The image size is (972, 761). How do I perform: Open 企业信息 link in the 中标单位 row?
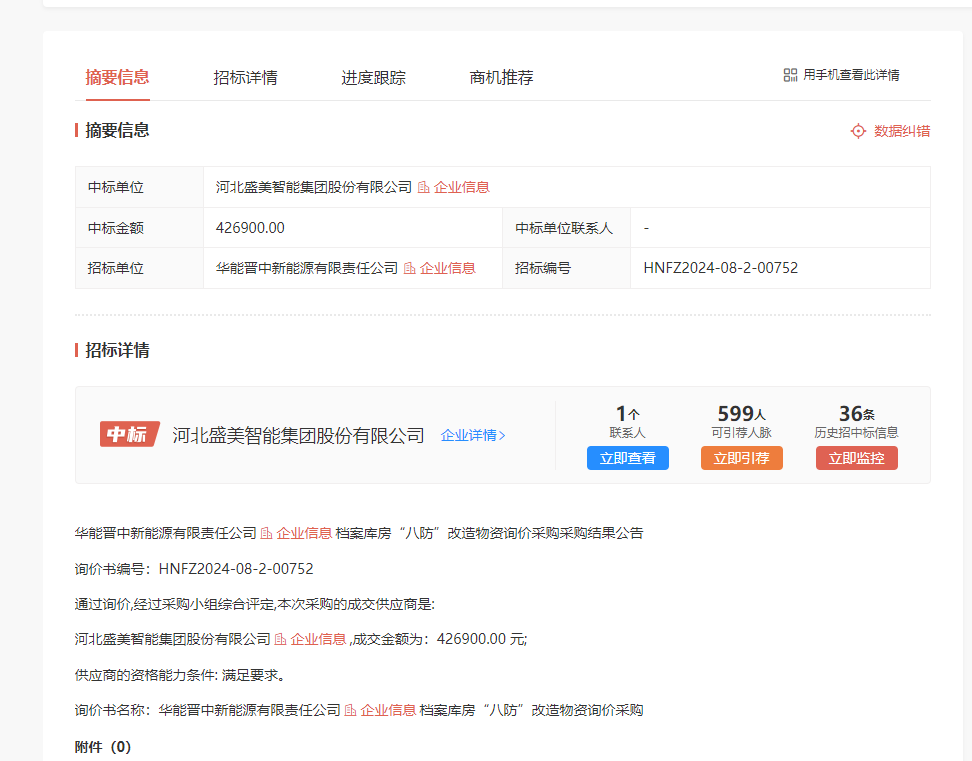coord(461,187)
